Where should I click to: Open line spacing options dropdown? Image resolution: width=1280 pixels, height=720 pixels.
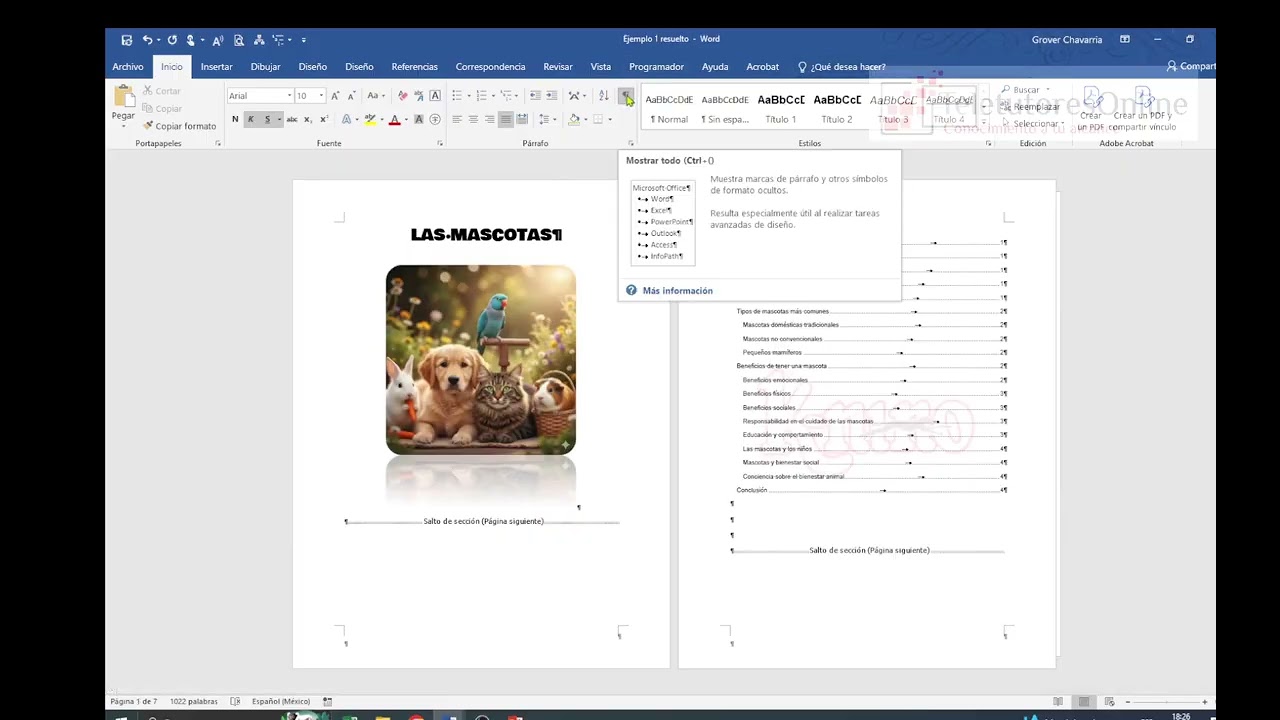click(555, 119)
